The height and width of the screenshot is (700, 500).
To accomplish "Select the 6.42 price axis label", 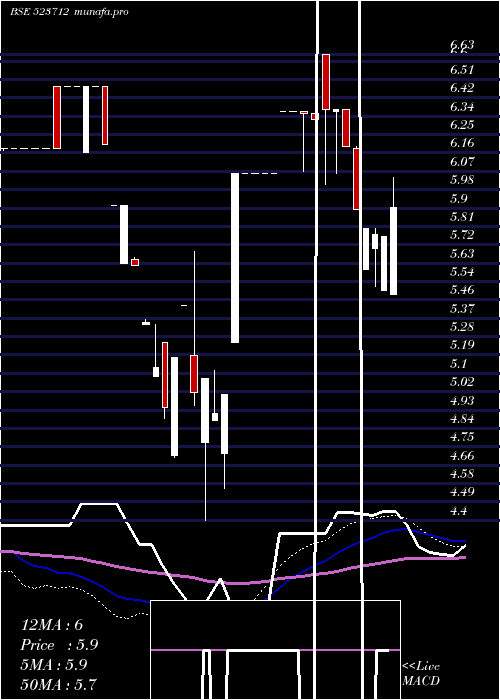I will tap(462, 88).
